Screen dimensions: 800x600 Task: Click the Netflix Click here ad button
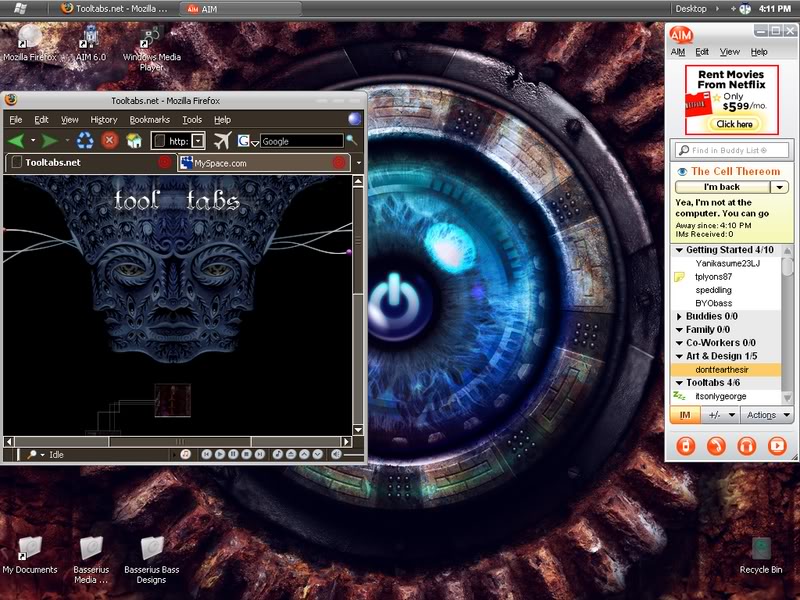coord(734,124)
